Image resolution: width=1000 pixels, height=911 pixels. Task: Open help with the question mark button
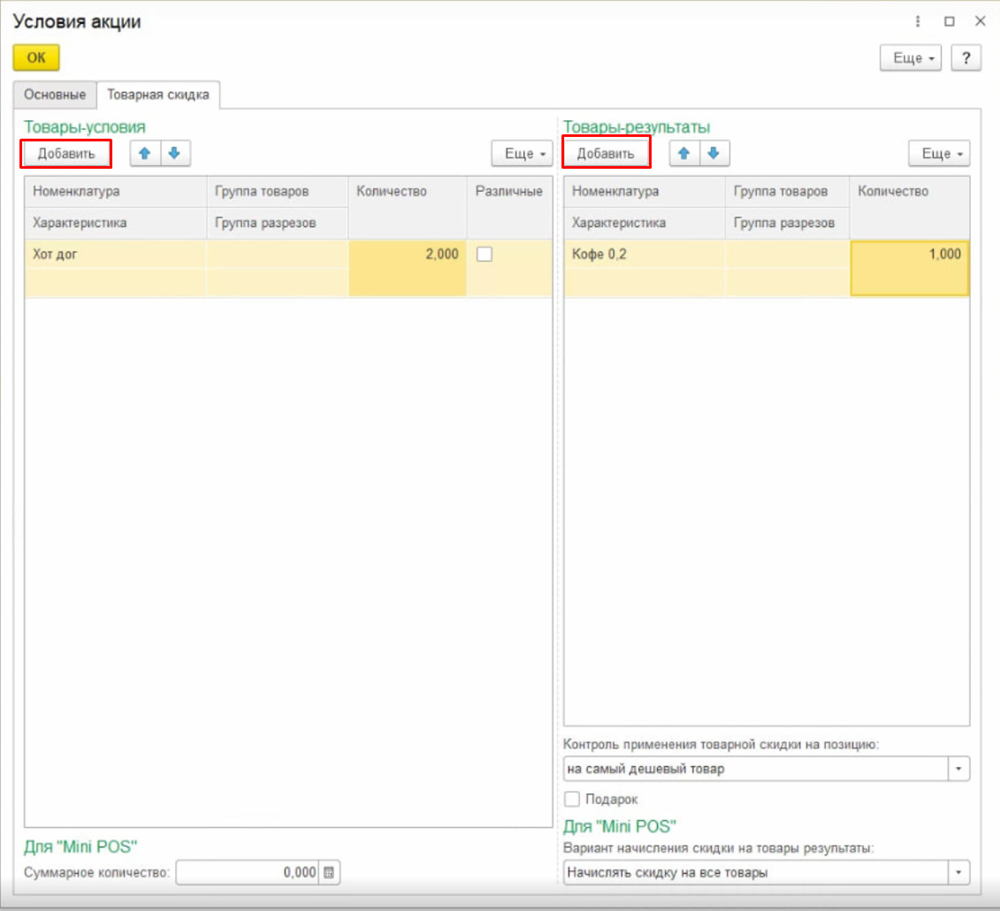pos(965,58)
